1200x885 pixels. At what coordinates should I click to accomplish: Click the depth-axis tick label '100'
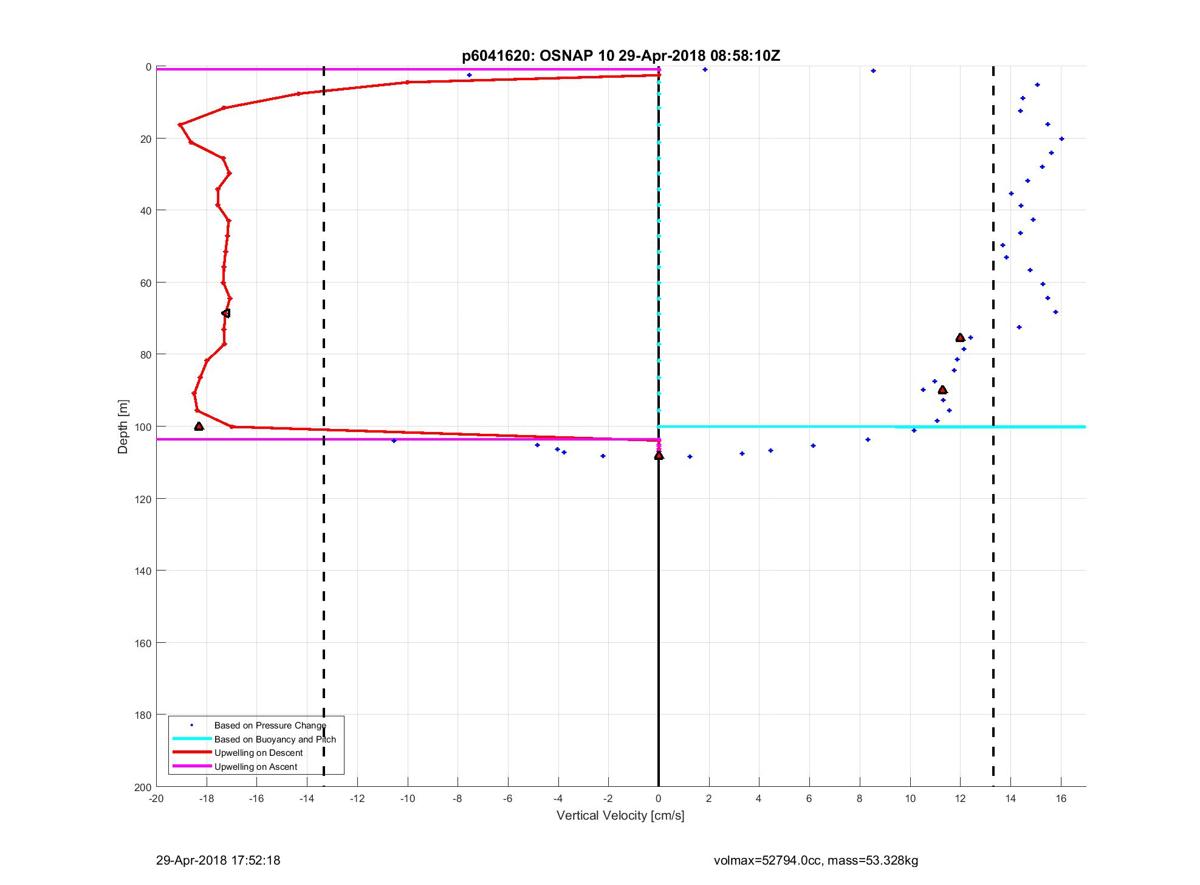point(142,427)
